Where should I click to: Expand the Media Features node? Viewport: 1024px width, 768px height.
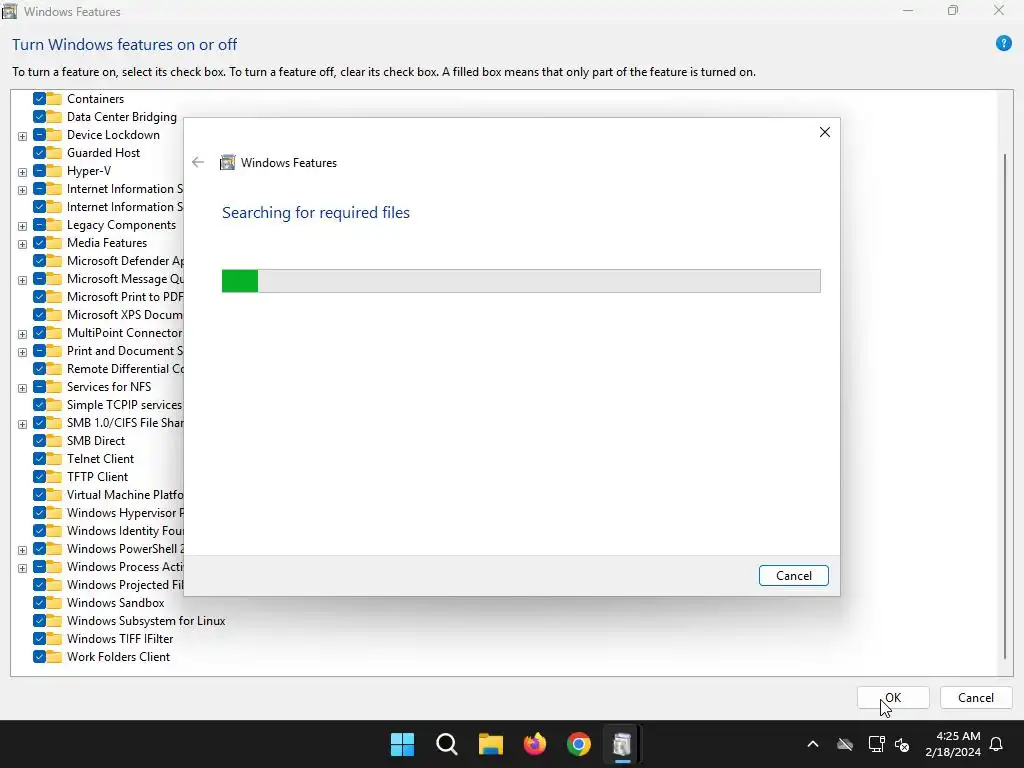click(22, 244)
